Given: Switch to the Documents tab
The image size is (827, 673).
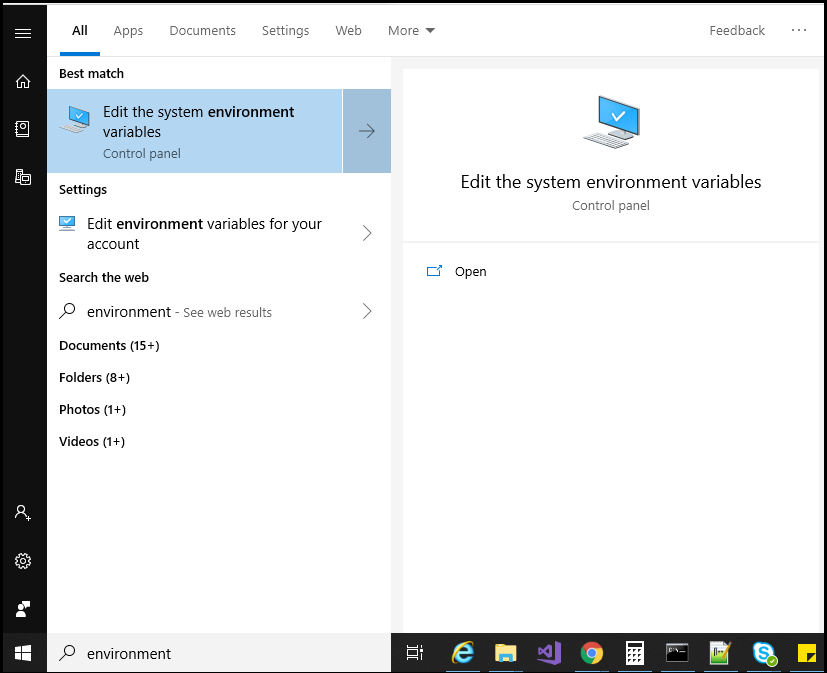Looking at the screenshot, I should [203, 31].
